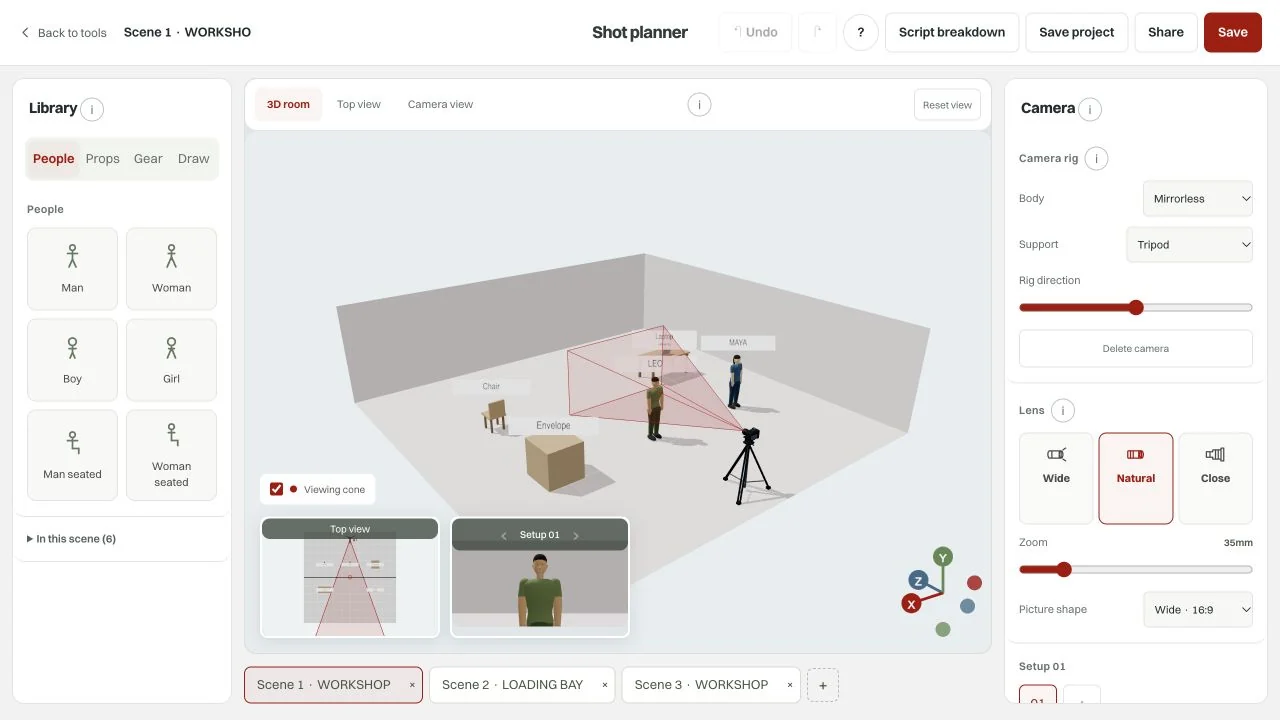Select the Close lens option
The width and height of the screenshot is (1280, 720).
tap(1215, 478)
